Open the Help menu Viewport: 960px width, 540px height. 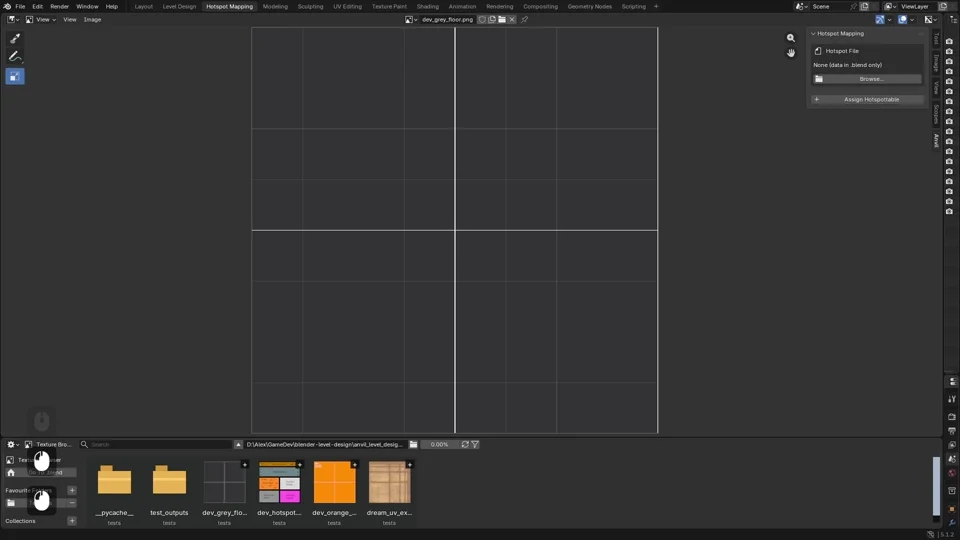click(111, 6)
